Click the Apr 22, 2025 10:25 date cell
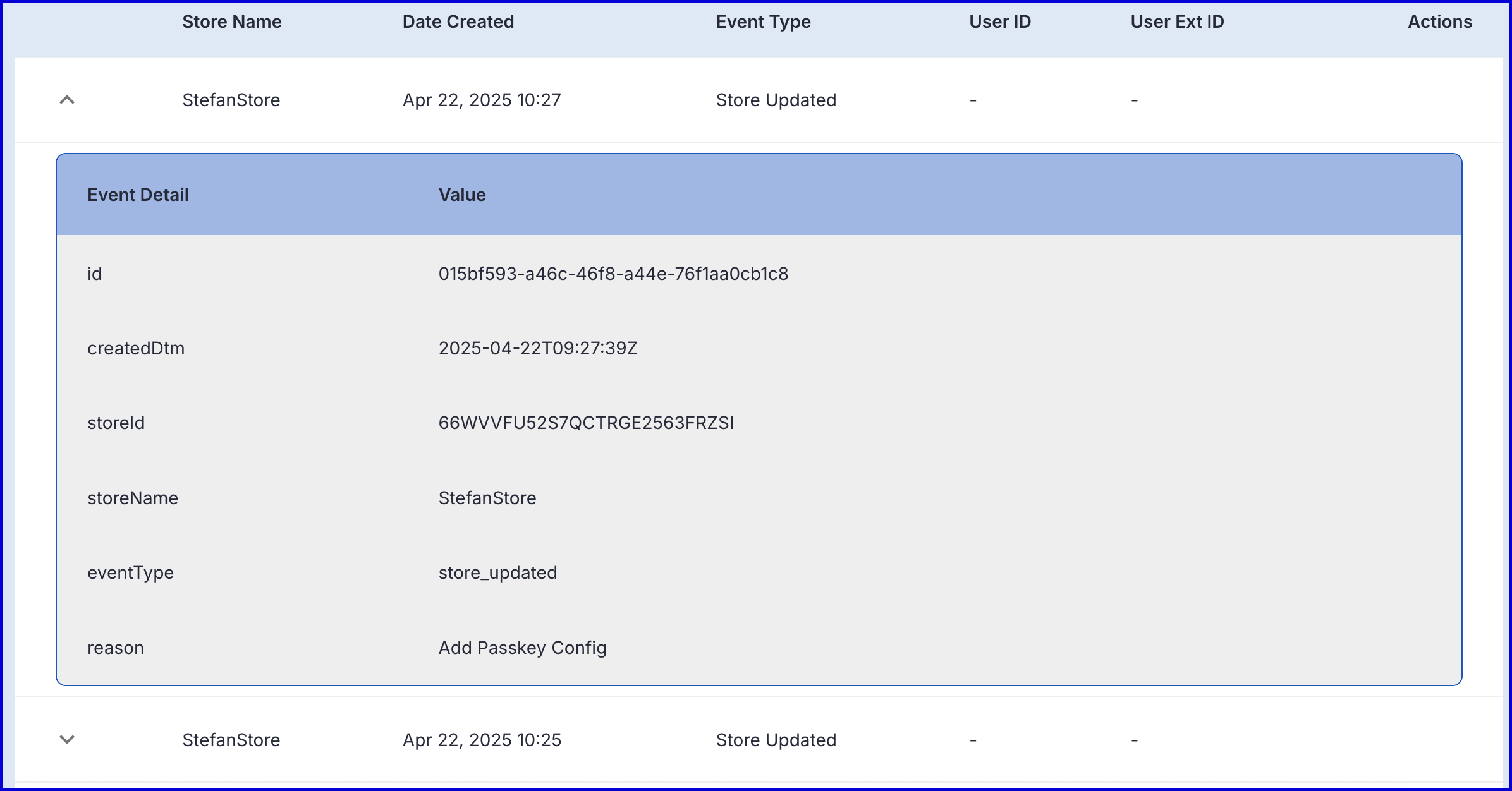The width and height of the screenshot is (1512, 791). [x=482, y=740]
